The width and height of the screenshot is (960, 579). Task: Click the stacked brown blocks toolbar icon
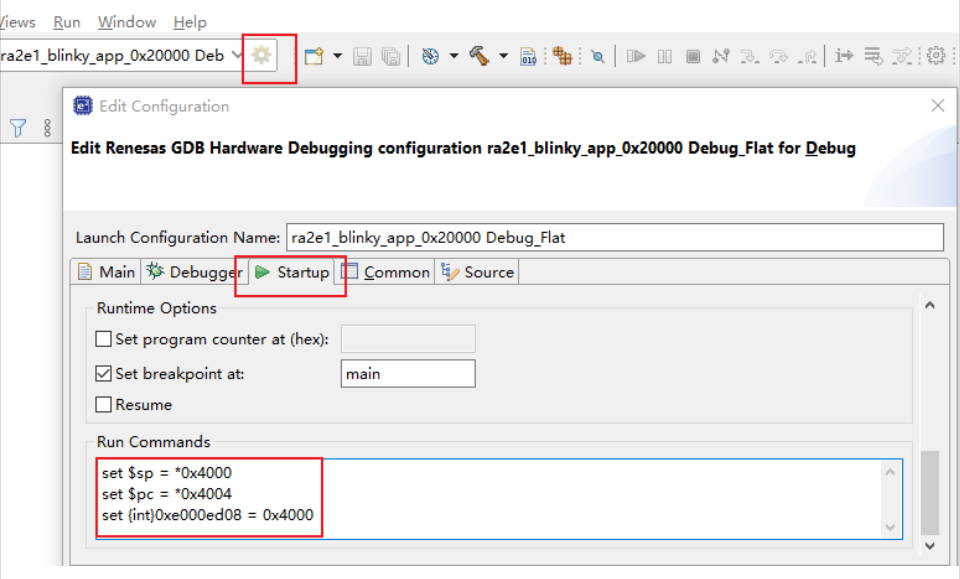tap(562, 56)
